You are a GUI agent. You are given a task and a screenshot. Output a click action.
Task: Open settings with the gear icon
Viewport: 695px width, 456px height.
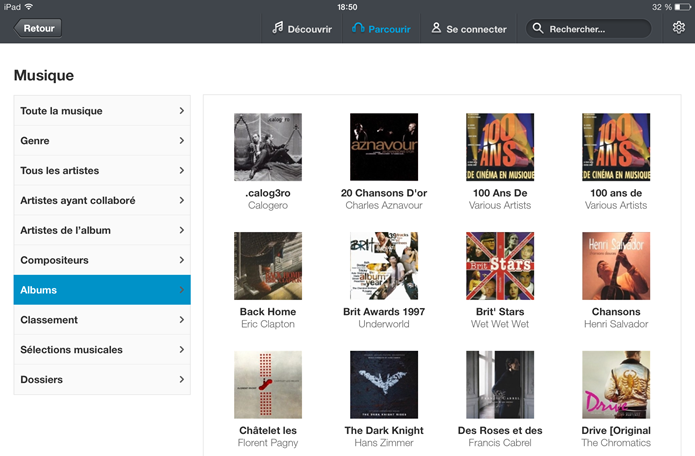pos(679,28)
